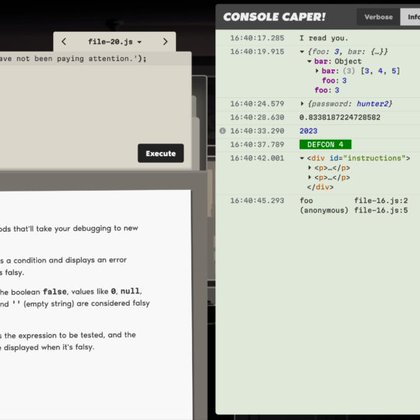Select the 'I read you.' log message
This screenshot has width=420, height=420.
323,38
